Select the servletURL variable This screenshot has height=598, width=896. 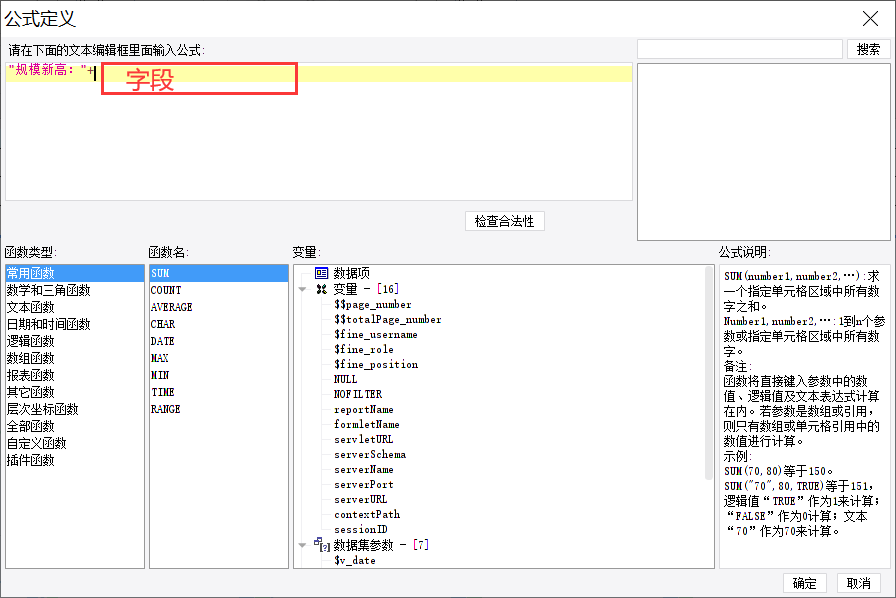[364, 440]
